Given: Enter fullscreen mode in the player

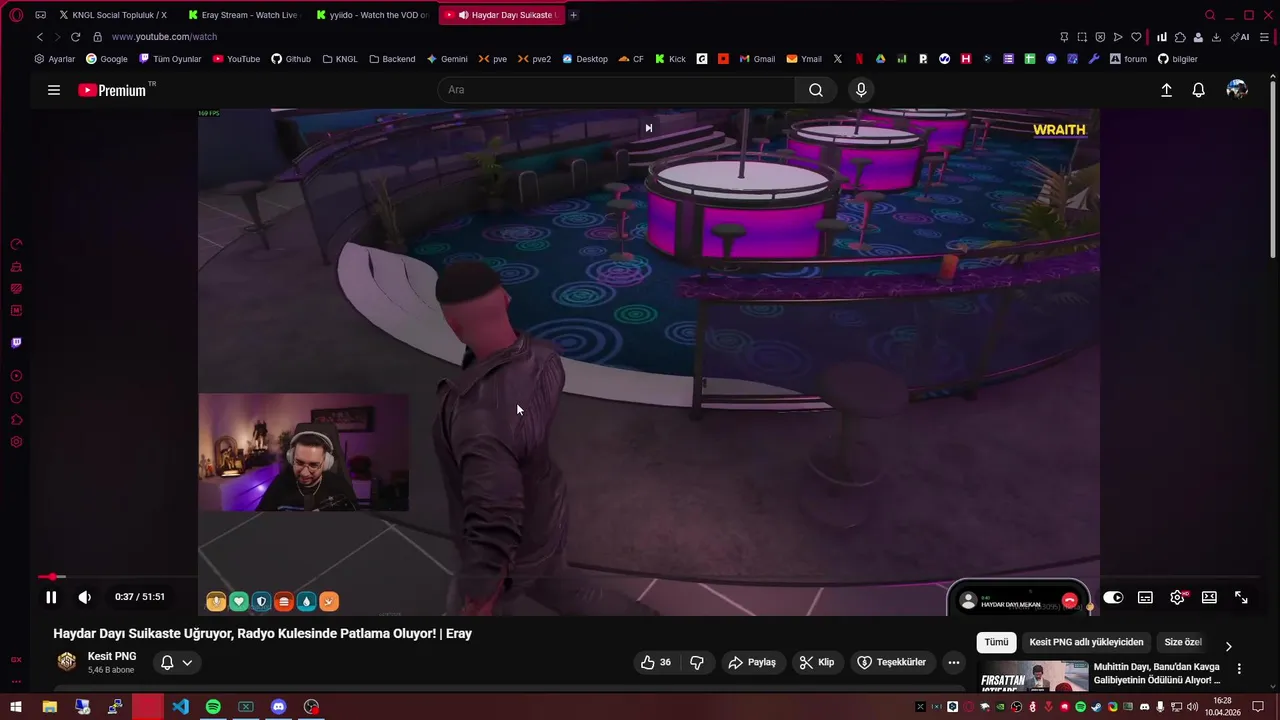Looking at the screenshot, I should pos(1241,597).
